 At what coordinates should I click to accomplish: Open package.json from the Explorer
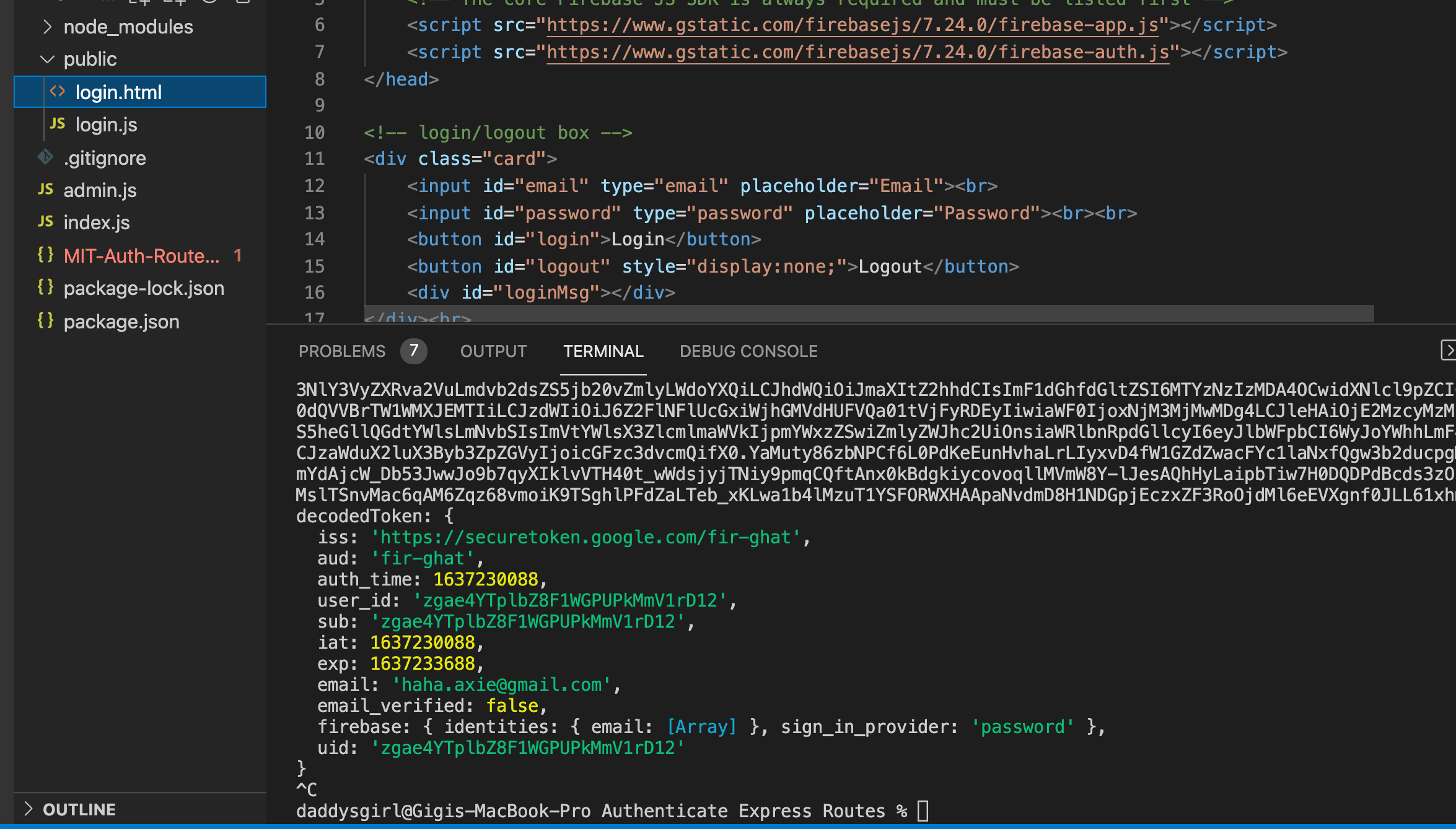(121, 322)
